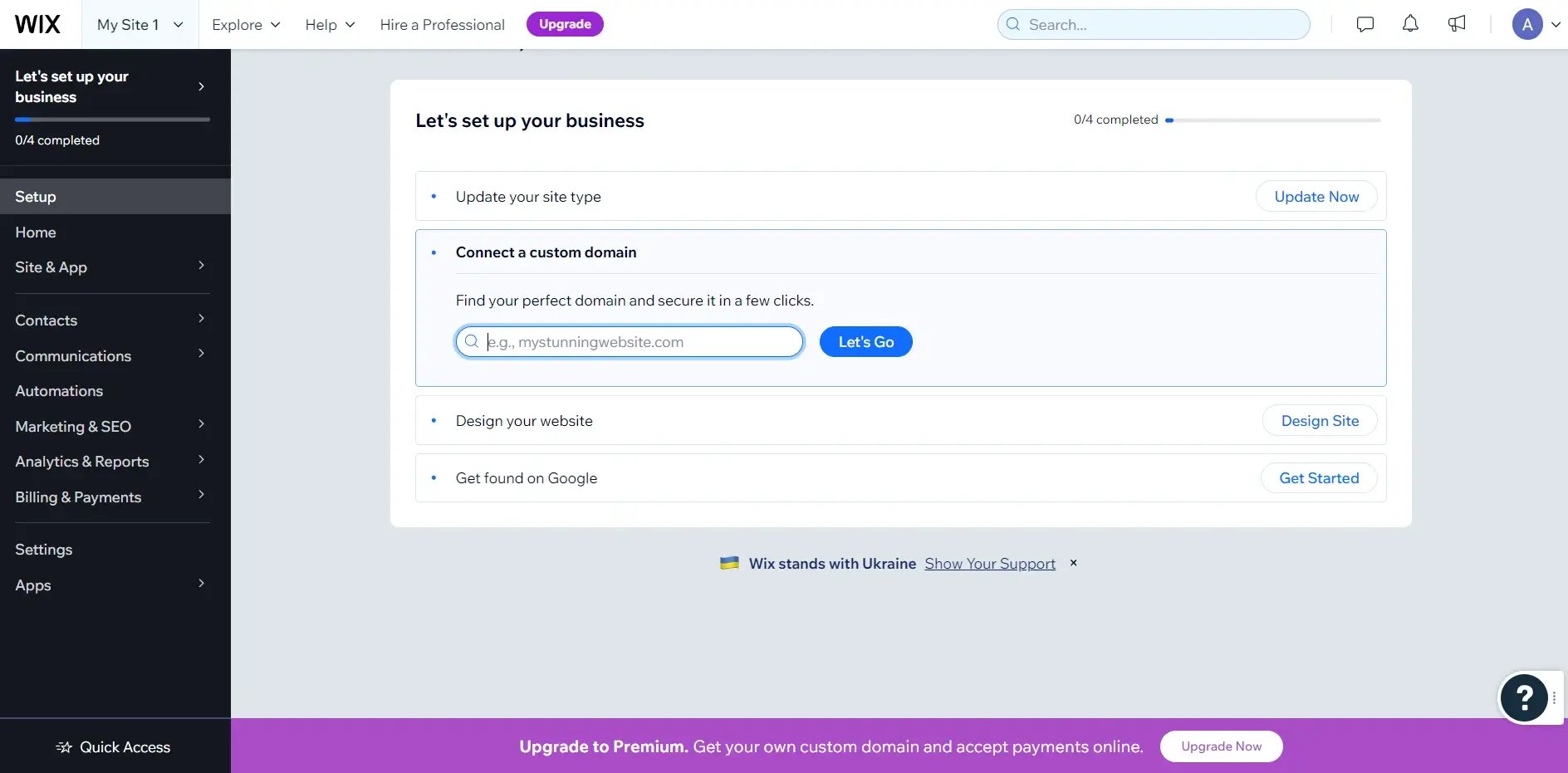Expand the Contacts submenu

tap(201, 319)
